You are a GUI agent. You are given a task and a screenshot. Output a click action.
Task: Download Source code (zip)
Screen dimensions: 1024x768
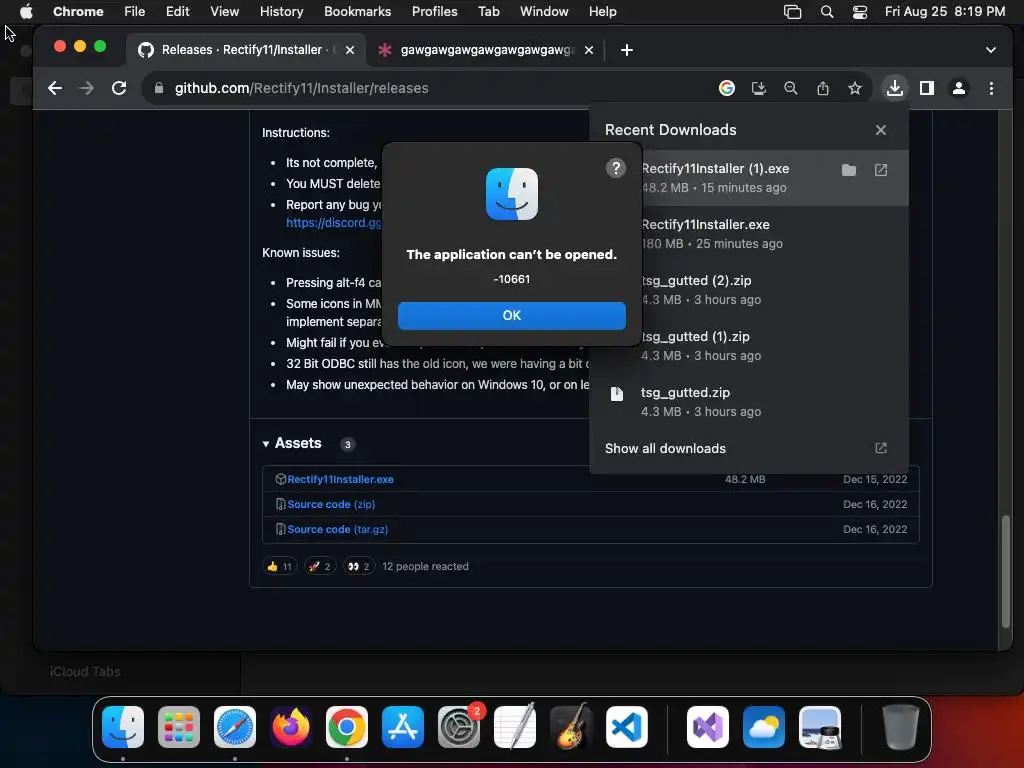coord(331,504)
